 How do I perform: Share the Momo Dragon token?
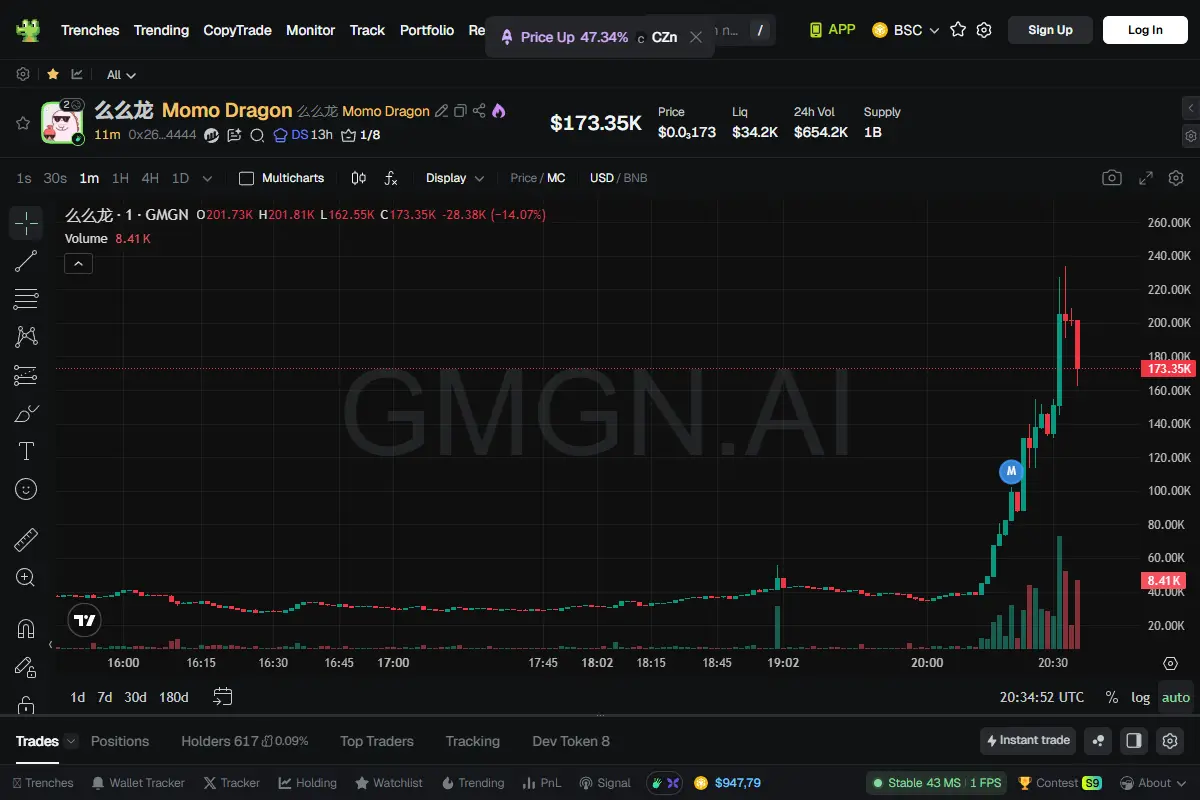[479, 111]
